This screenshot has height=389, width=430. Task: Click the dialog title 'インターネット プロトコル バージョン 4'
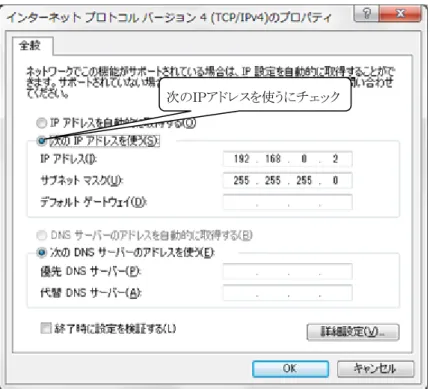107,17
